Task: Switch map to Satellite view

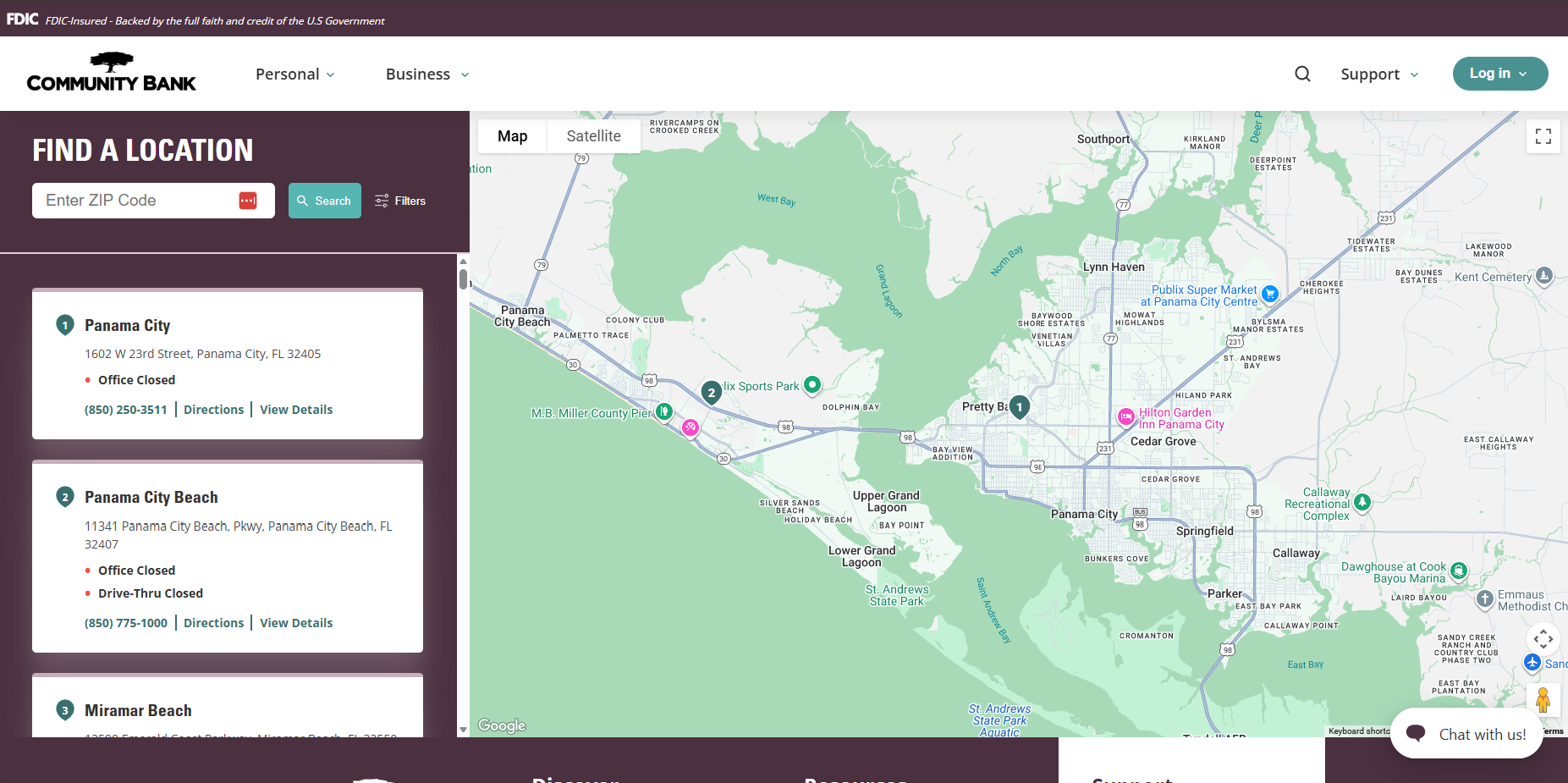Action: pos(593,136)
